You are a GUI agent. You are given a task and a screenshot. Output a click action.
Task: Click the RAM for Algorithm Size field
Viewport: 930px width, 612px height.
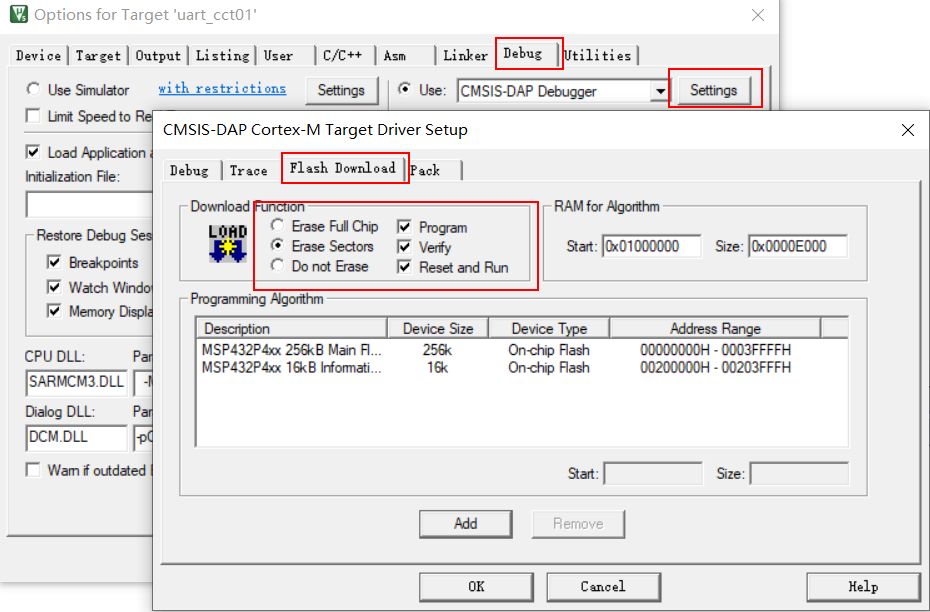pyautogui.click(x=798, y=246)
